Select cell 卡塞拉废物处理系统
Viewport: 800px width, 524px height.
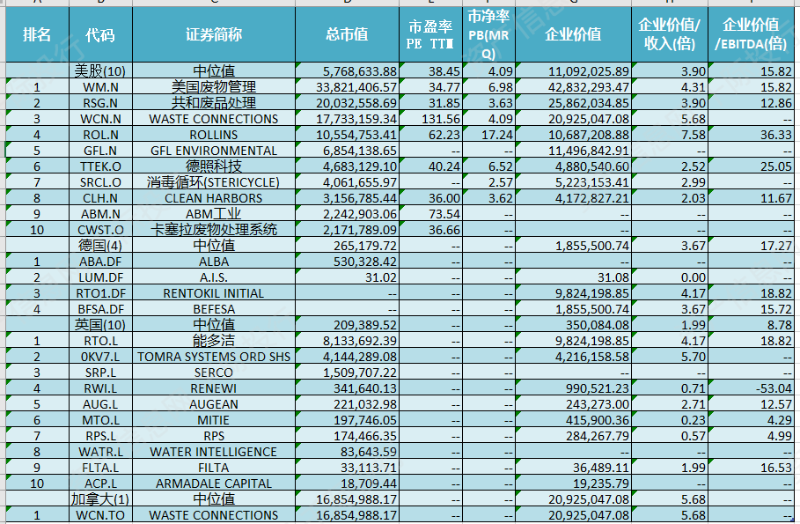(214, 229)
